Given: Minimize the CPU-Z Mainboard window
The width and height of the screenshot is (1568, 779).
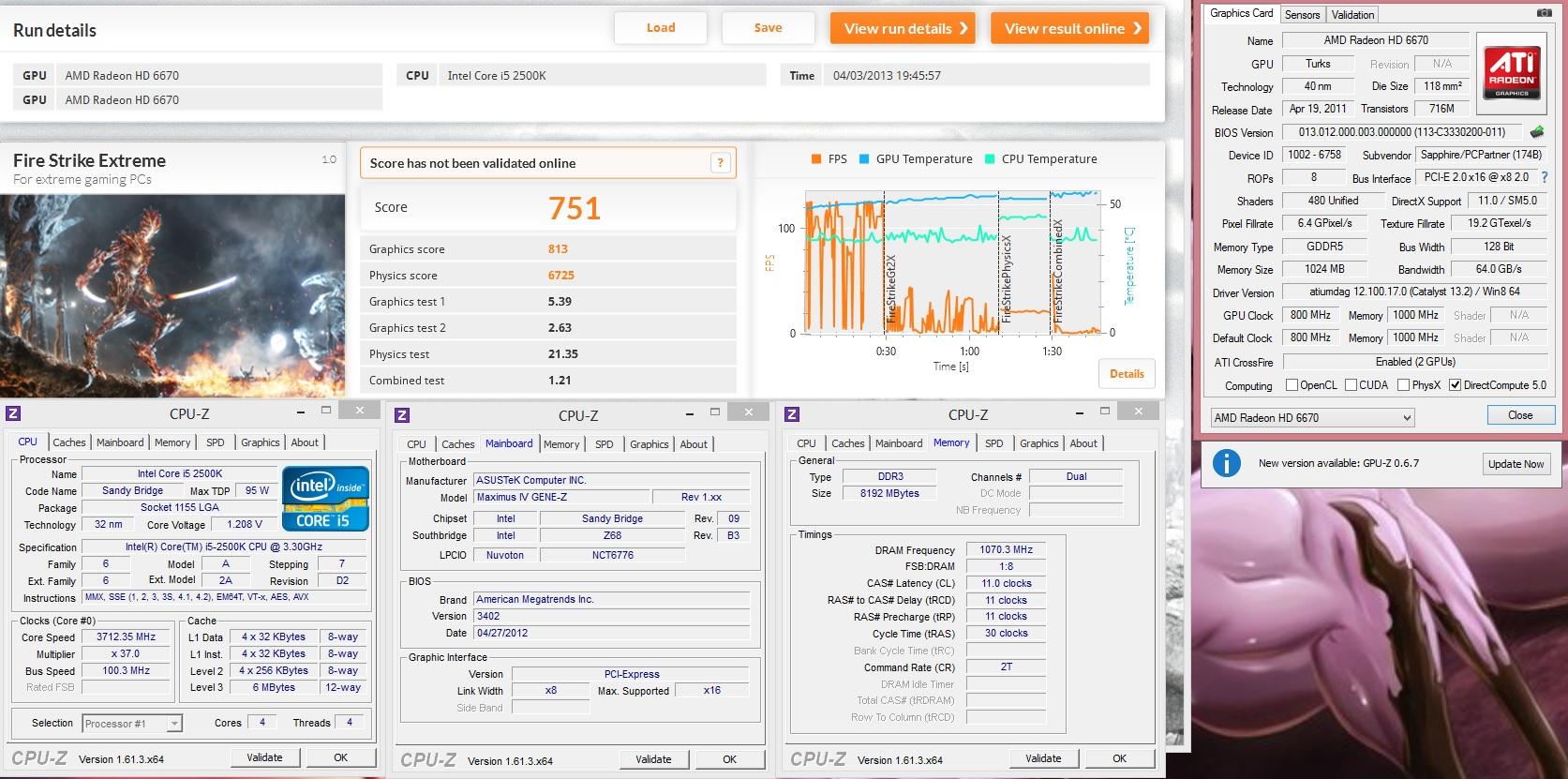Looking at the screenshot, I should pos(691,412).
